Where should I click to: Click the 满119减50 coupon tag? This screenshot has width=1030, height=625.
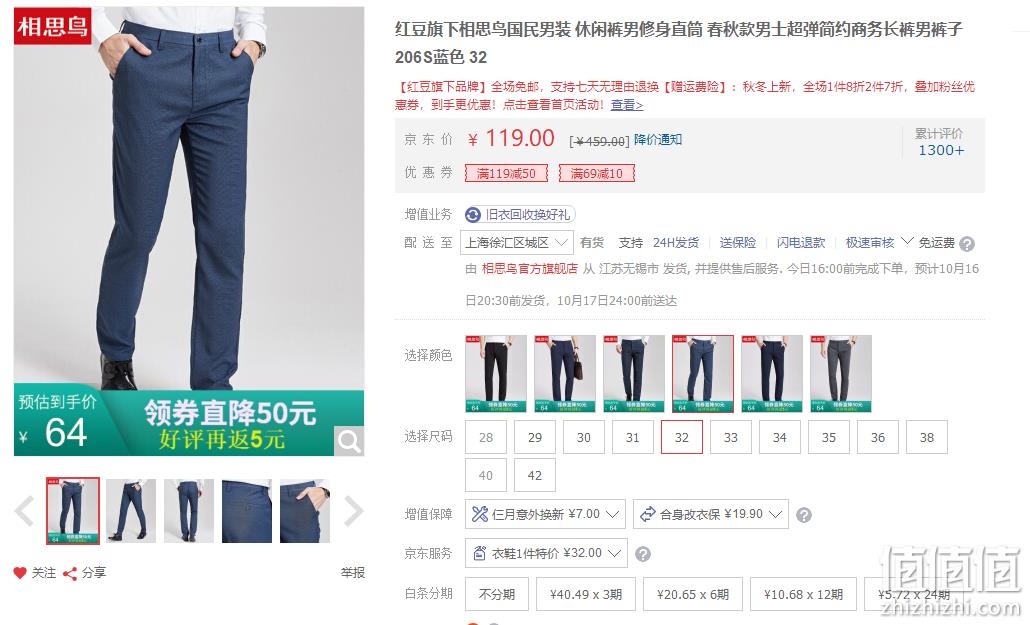tap(506, 174)
